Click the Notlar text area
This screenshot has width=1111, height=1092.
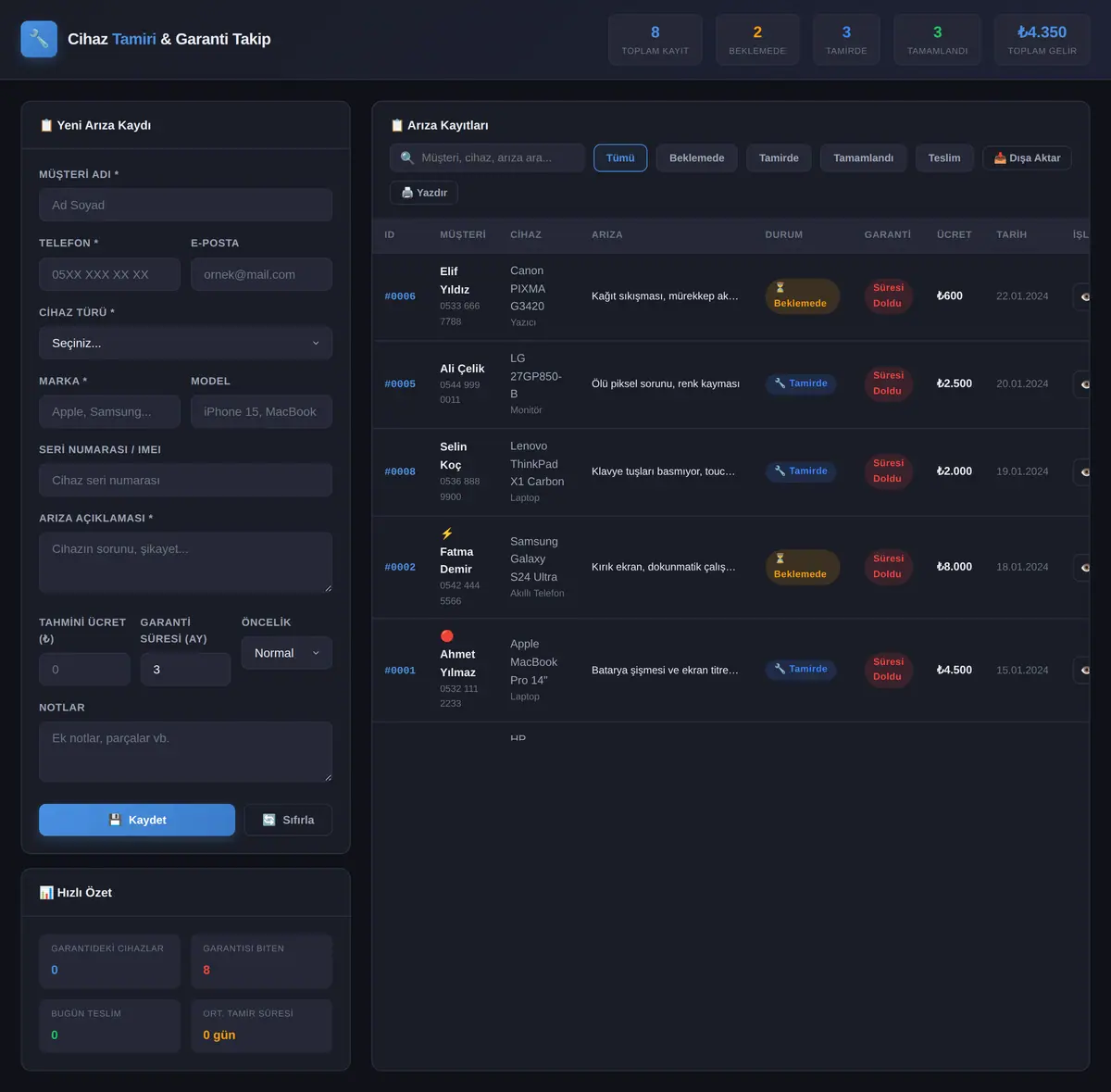(x=185, y=752)
